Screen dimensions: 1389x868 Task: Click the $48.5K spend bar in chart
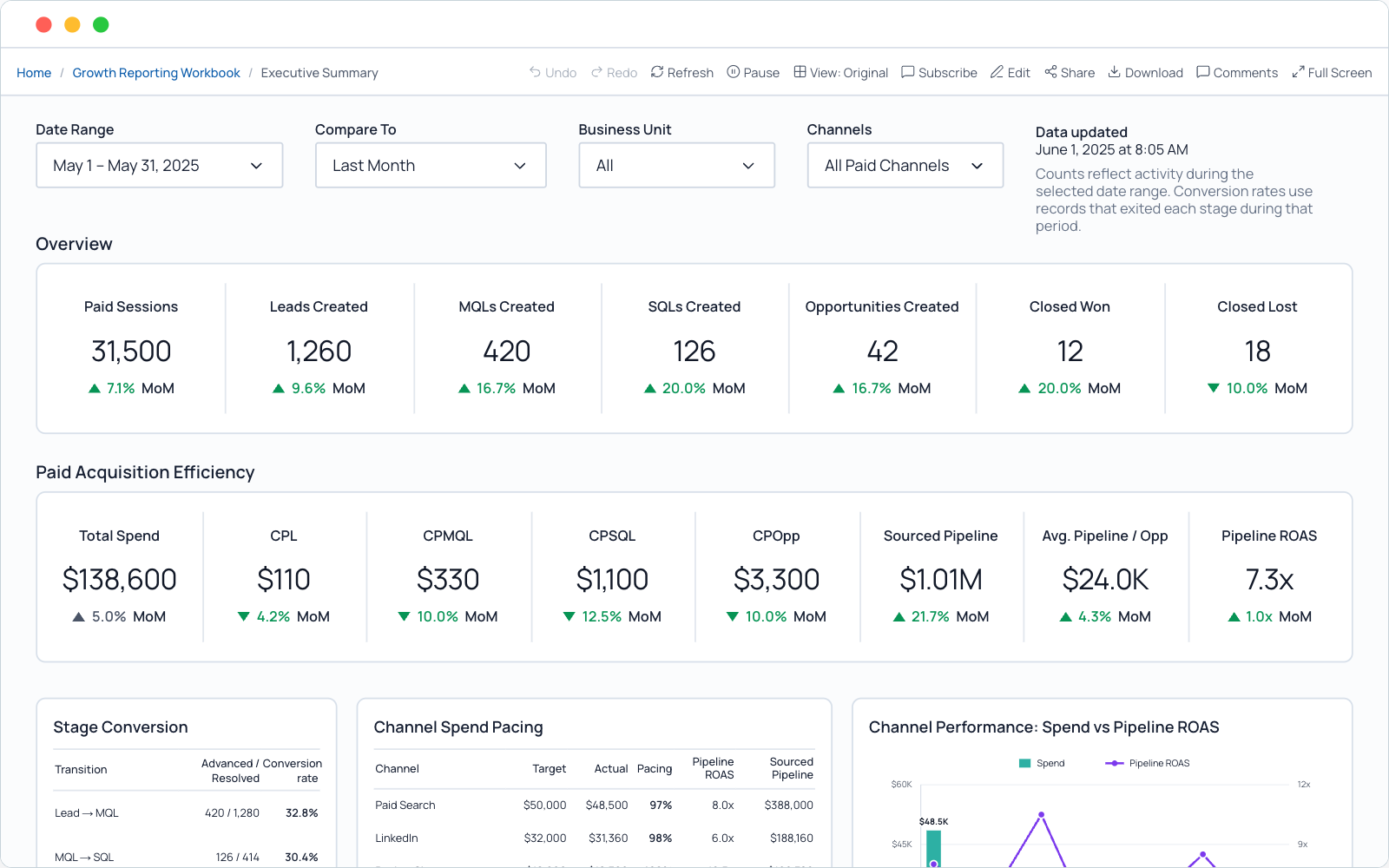[933, 849]
